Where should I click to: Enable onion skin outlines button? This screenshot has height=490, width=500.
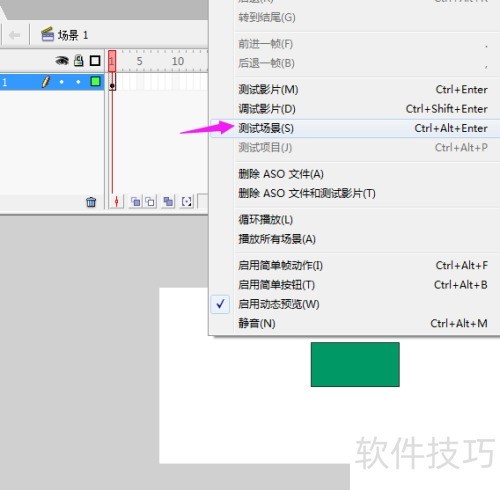[150, 202]
